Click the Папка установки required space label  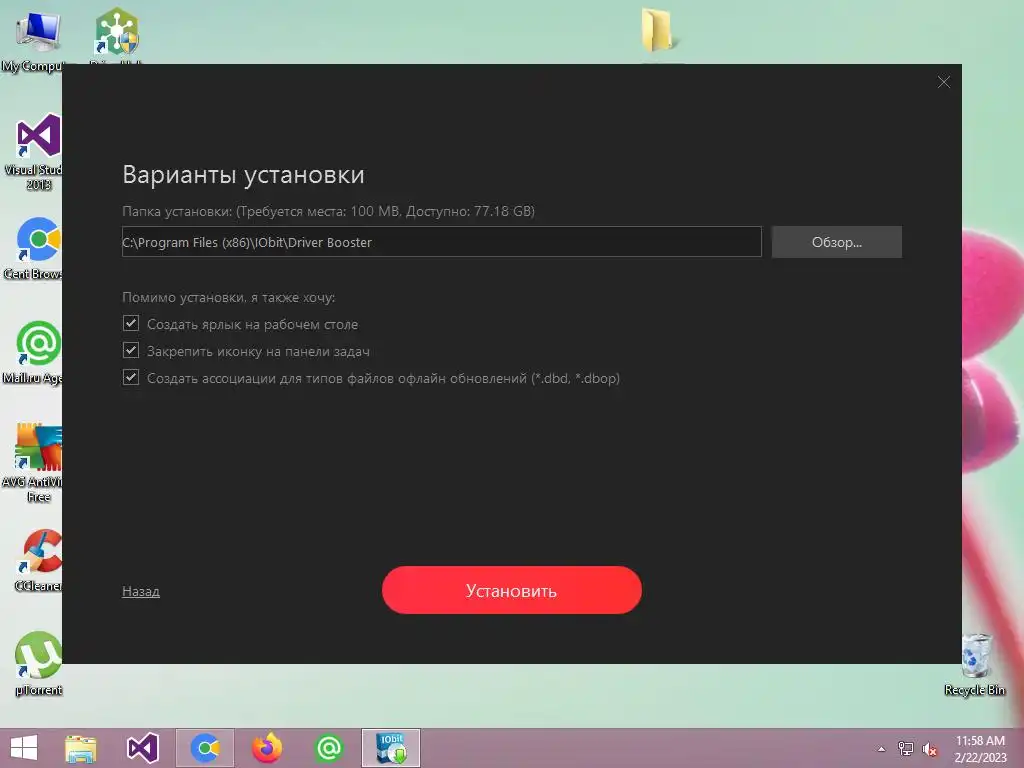coord(328,211)
